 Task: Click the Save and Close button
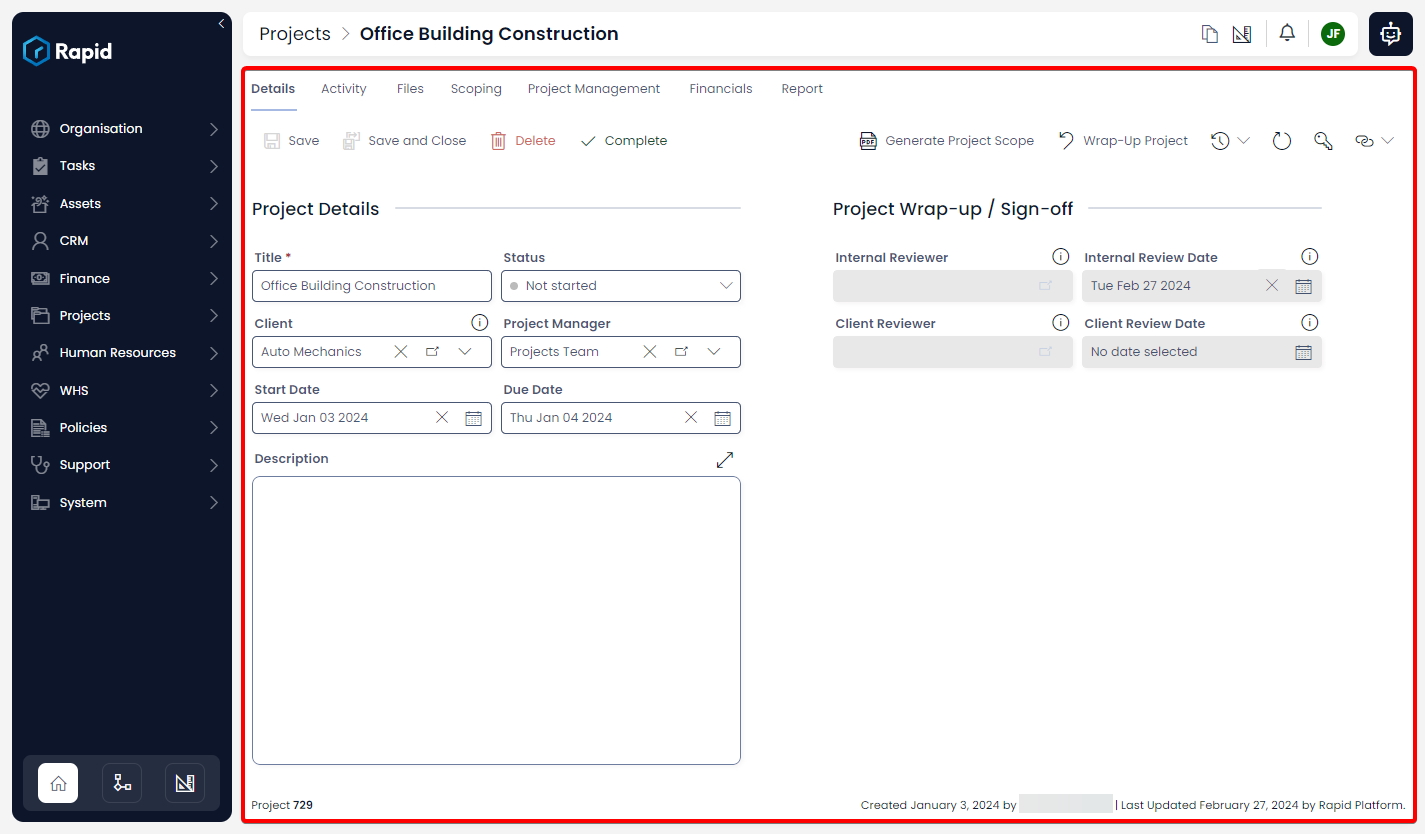pos(404,141)
